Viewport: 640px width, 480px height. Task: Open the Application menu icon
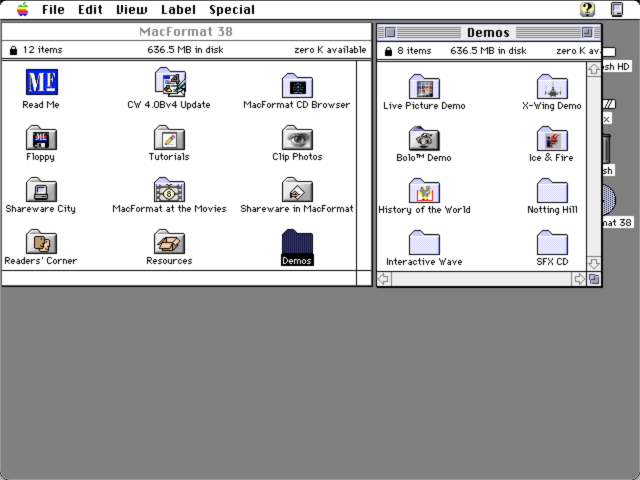point(617,9)
